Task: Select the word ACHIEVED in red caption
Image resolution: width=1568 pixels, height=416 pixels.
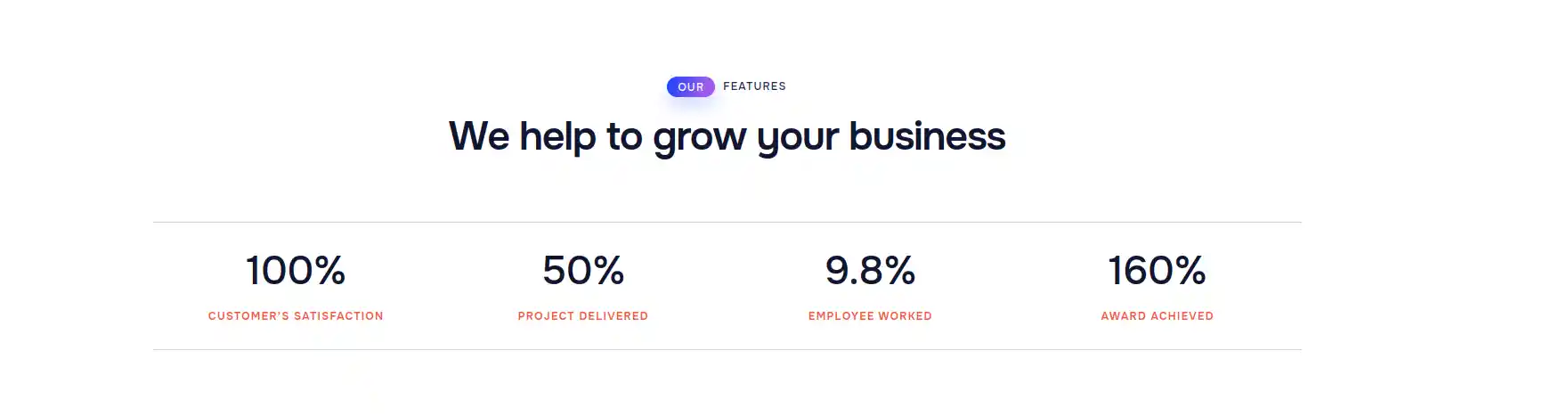Action: 1182,316
